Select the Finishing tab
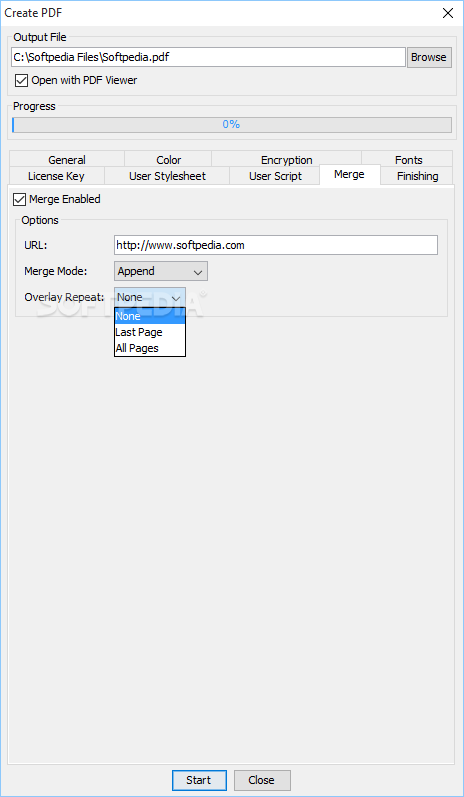This screenshot has width=464, height=797. (417, 176)
